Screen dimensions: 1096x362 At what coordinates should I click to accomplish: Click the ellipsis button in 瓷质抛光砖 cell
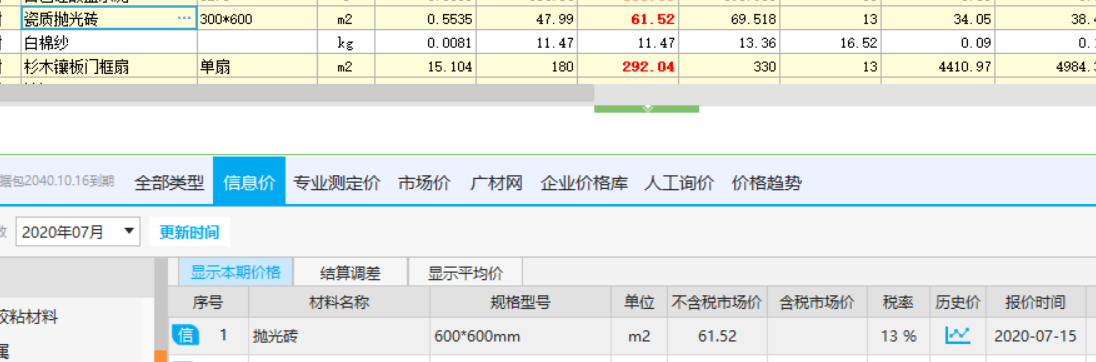coord(185,19)
